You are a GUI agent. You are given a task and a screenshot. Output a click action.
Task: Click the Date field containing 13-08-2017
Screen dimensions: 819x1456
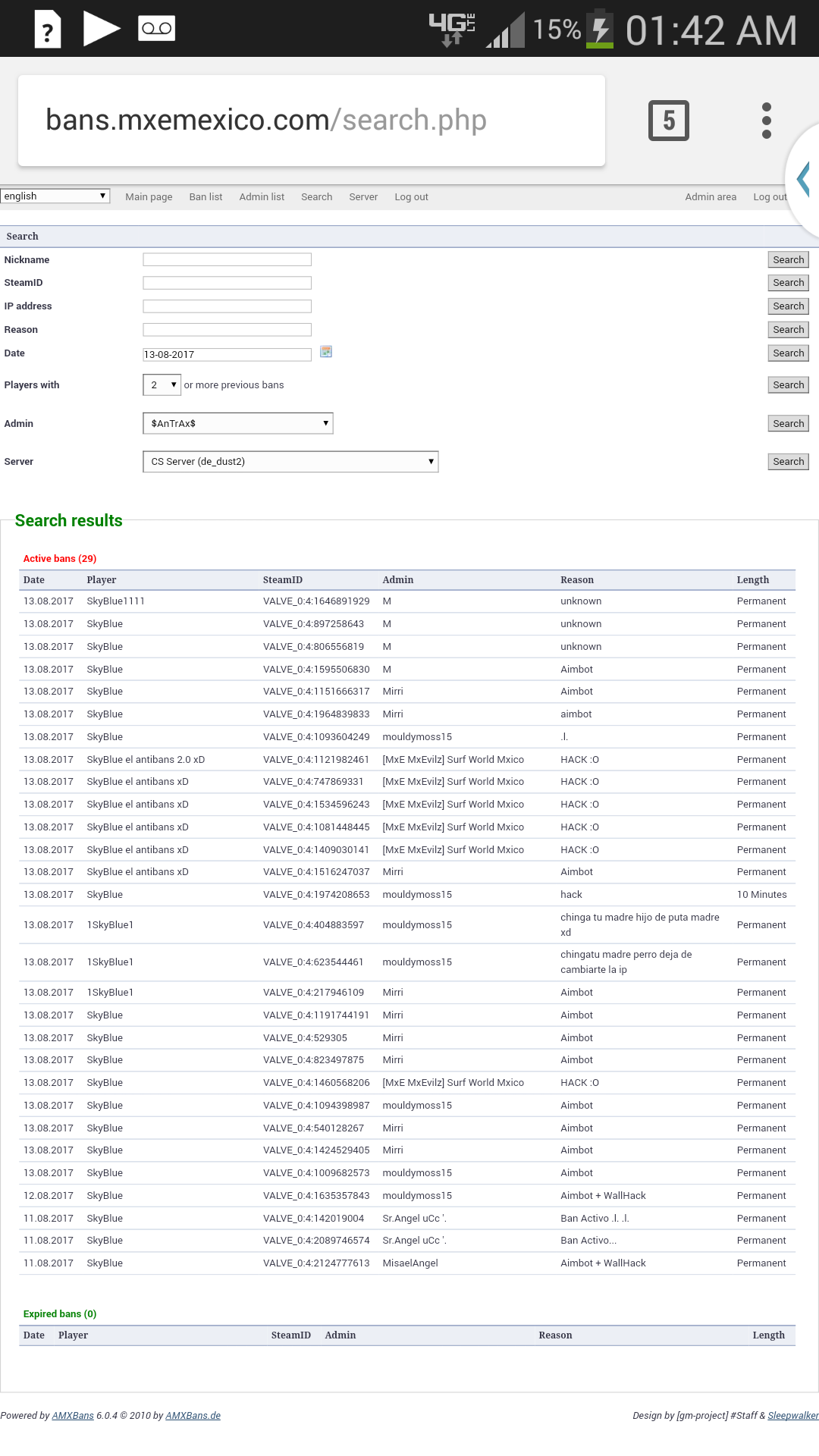point(227,354)
